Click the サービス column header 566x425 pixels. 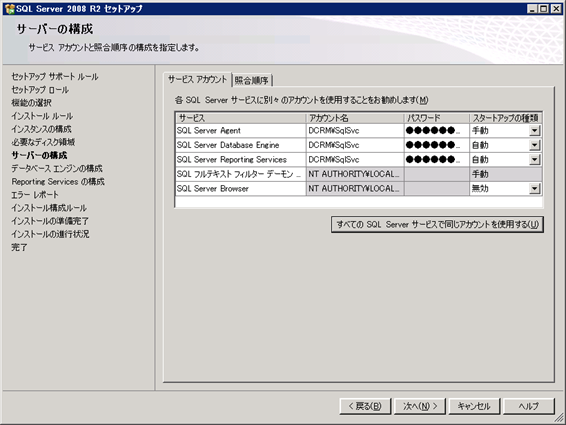(240, 118)
